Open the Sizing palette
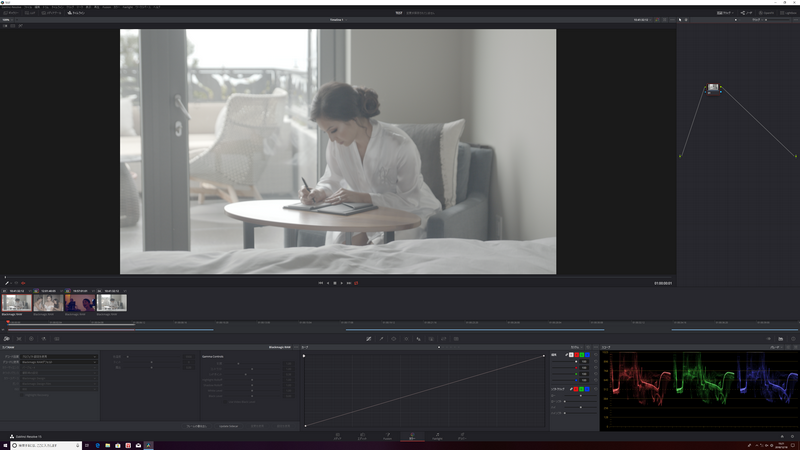The image size is (800, 450). click(443, 339)
